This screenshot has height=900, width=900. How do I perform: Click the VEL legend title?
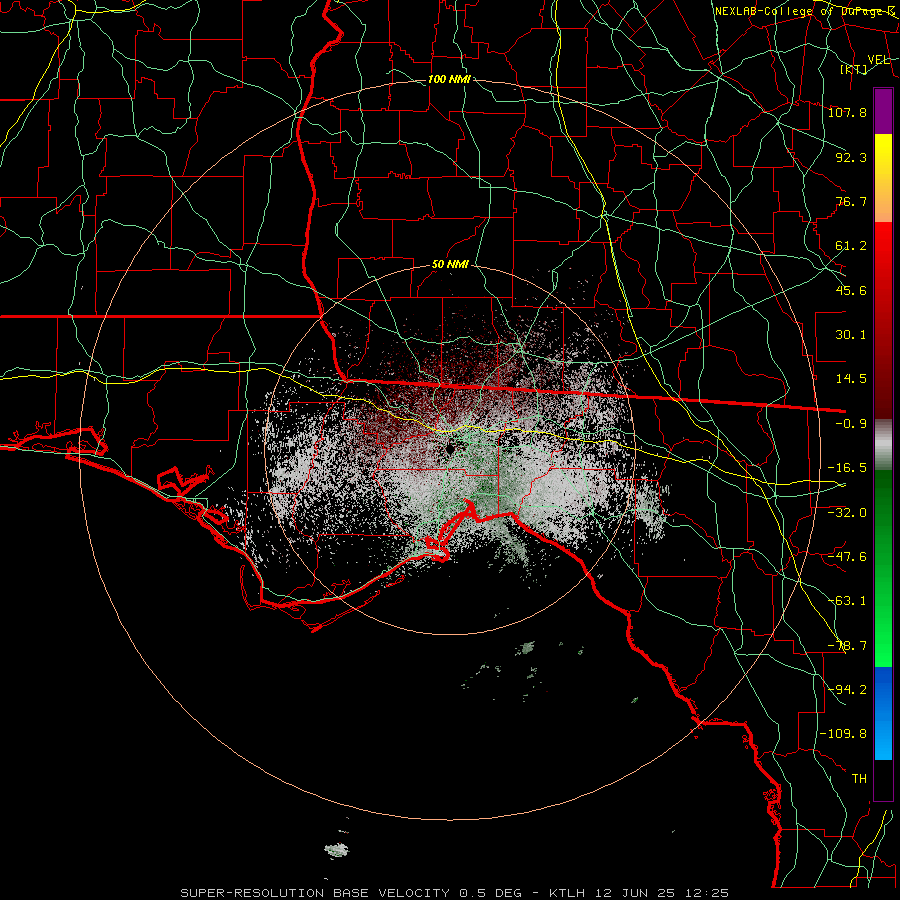coord(879,60)
